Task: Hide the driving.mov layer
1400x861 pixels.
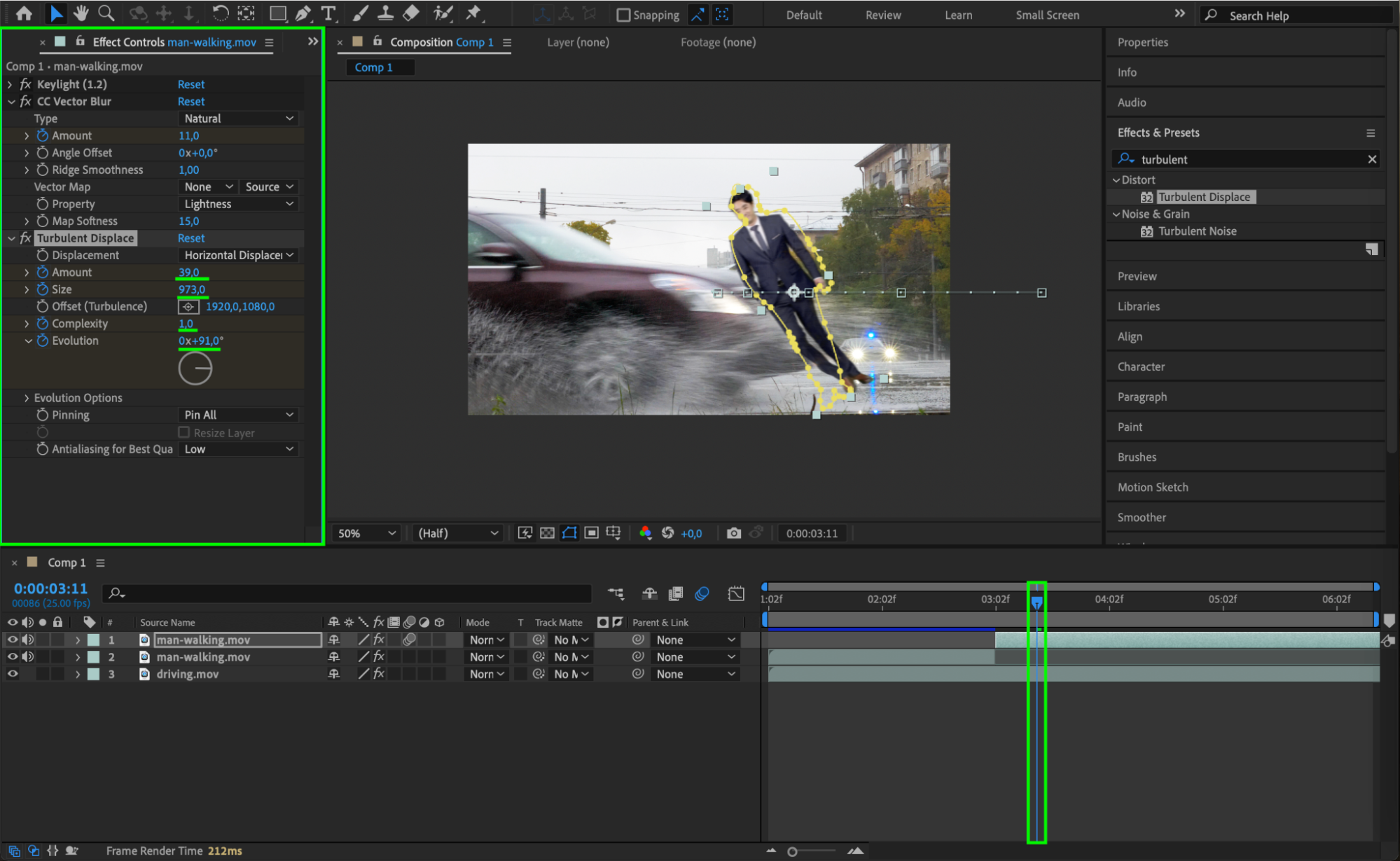Action: [x=13, y=674]
